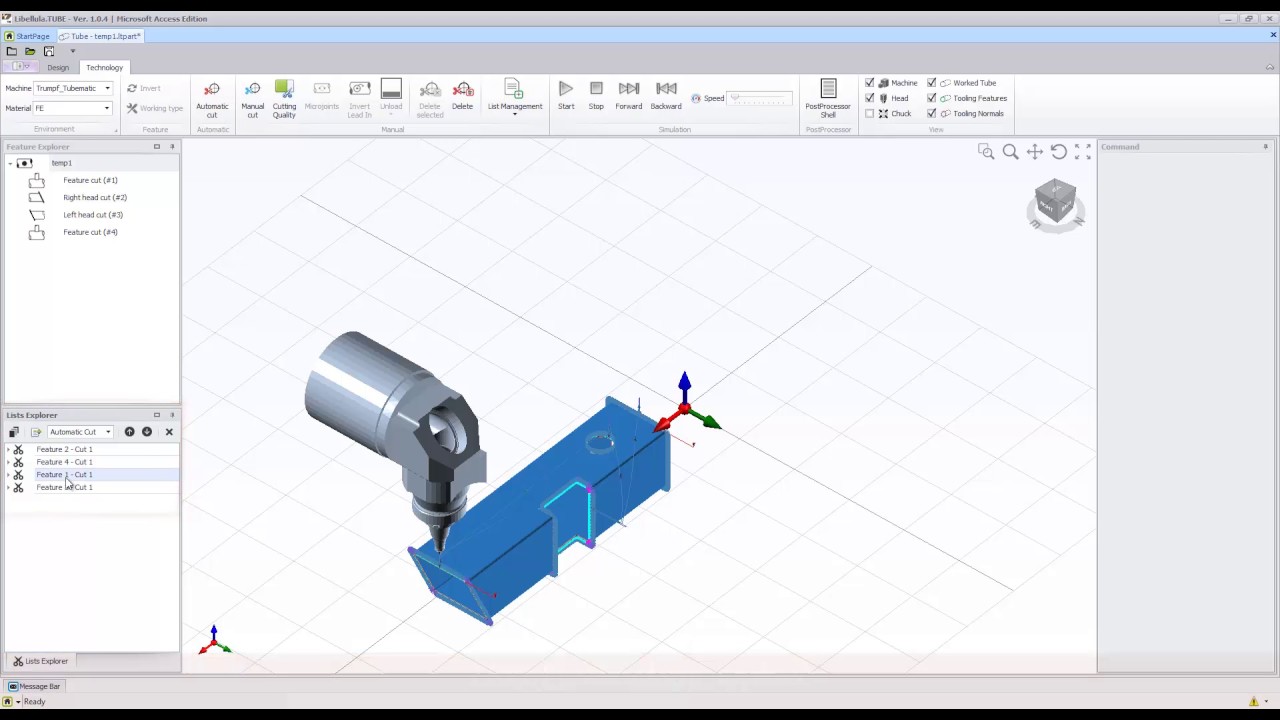Click the warning icon in status bar
This screenshot has width=1280, height=720.
pos(1254,701)
